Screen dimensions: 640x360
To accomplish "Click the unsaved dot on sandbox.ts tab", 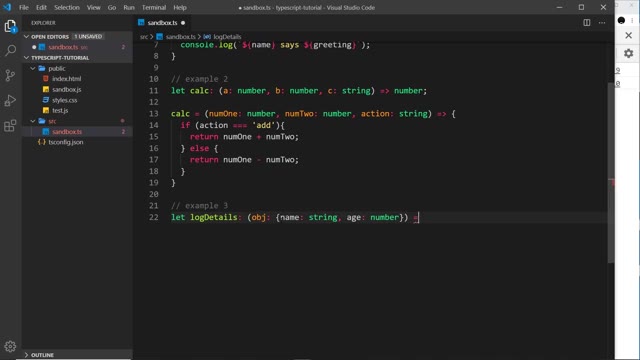I will click(183, 23).
